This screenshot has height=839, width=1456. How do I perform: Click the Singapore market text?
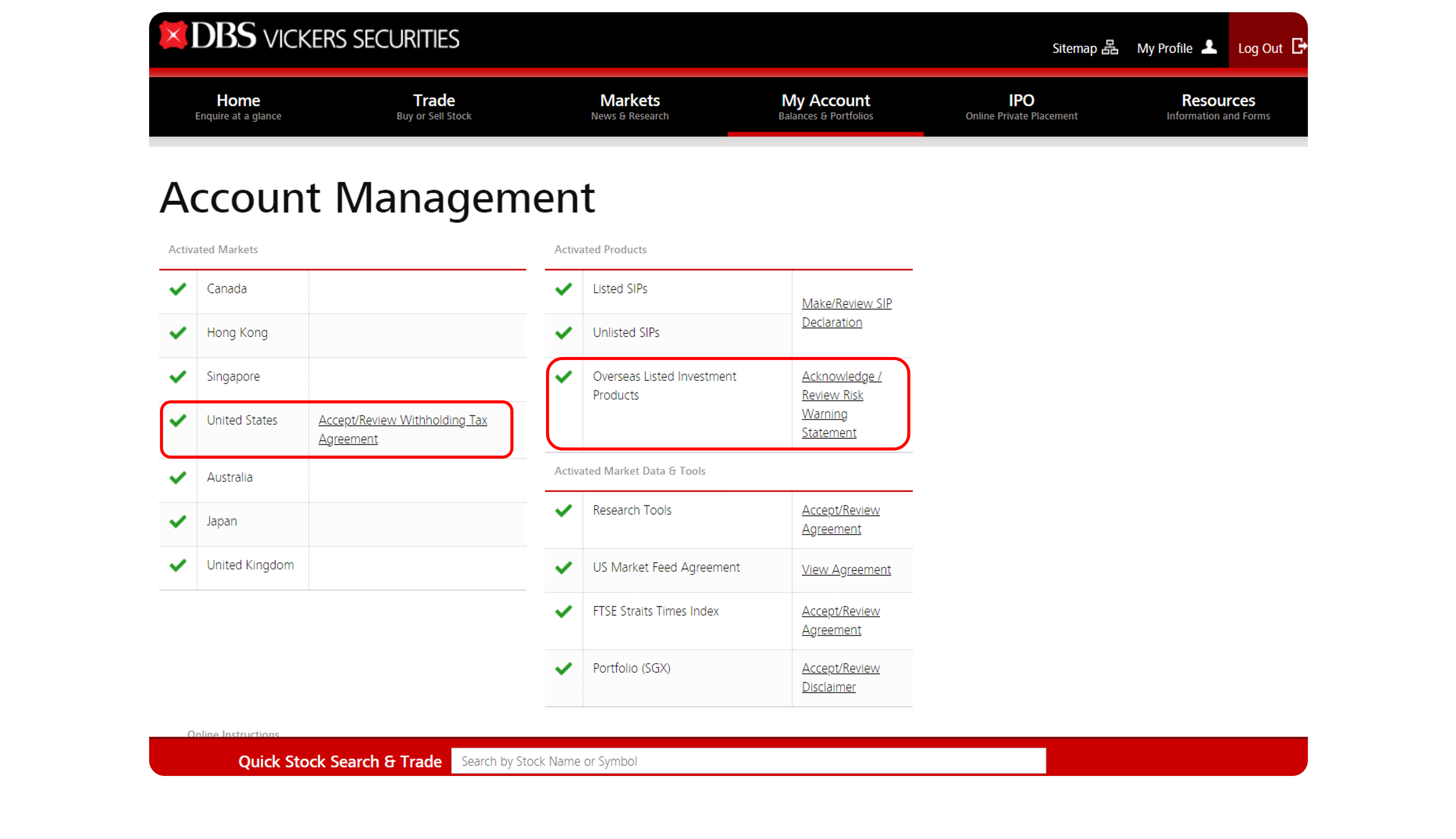pyautogui.click(x=233, y=376)
